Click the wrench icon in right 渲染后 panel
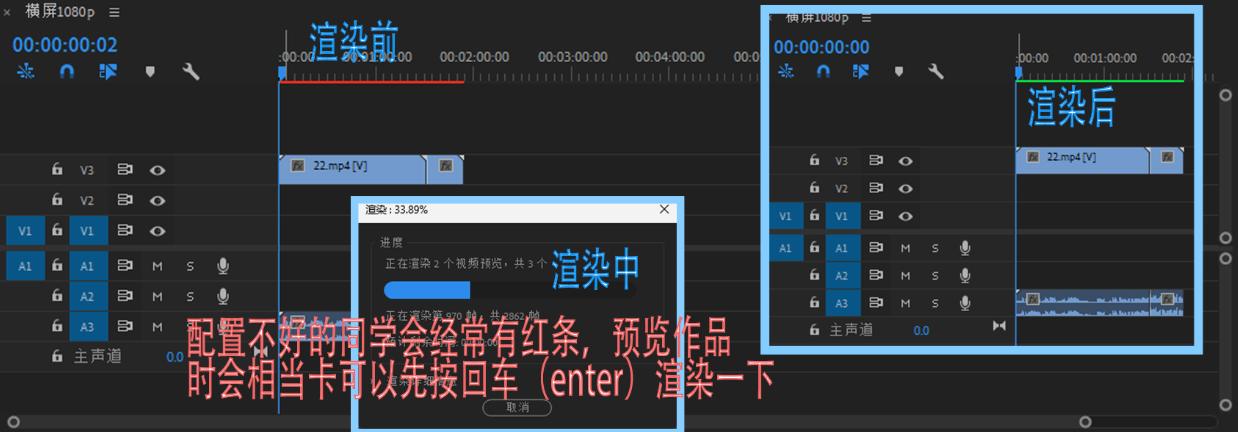The width and height of the screenshot is (1238, 432). click(936, 71)
